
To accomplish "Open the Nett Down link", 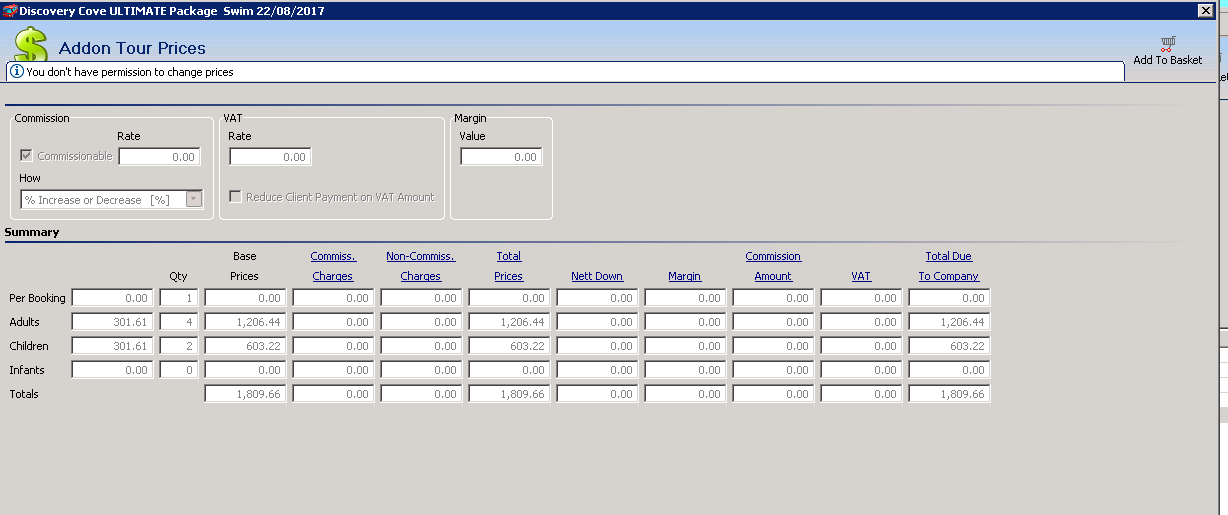I will [597, 276].
